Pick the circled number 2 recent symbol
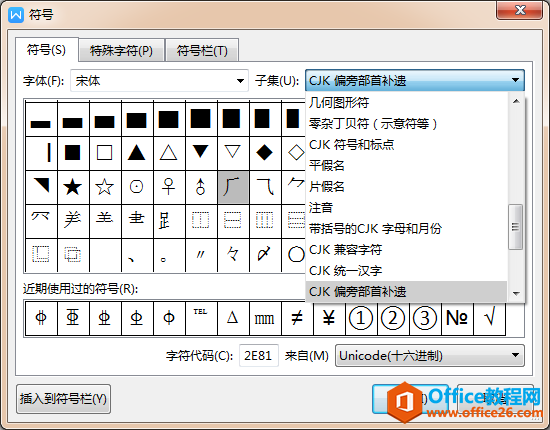Screen dimensions: 550x430 393,318
